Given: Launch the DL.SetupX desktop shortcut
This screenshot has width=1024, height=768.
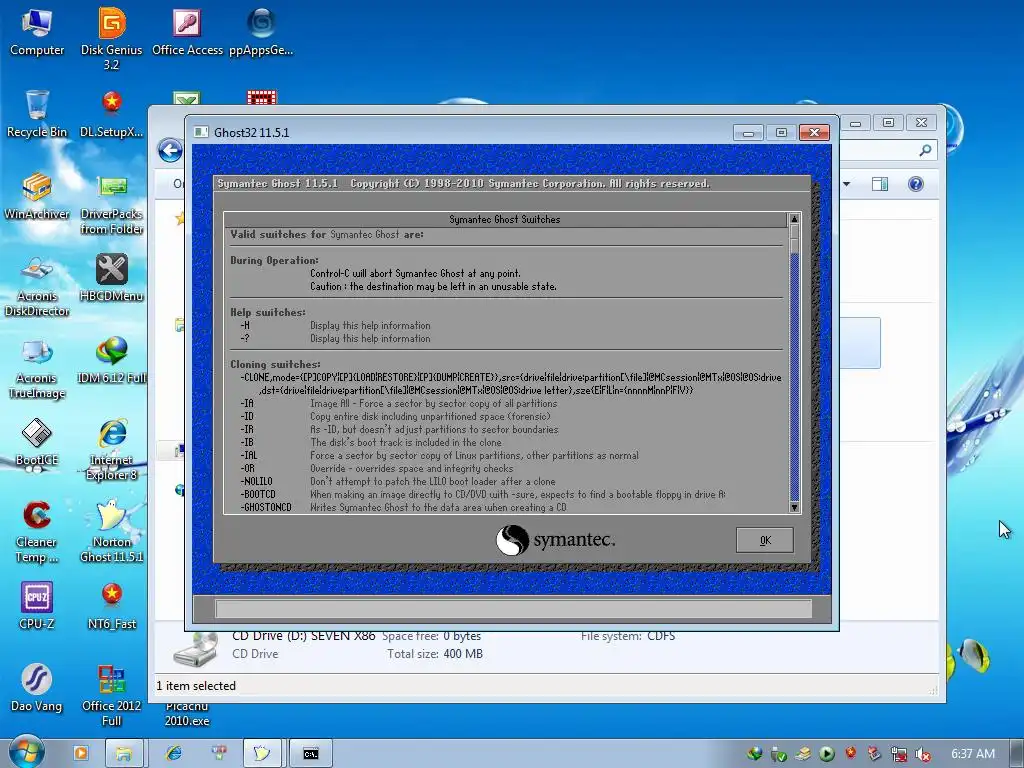Looking at the screenshot, I should 112,114.
